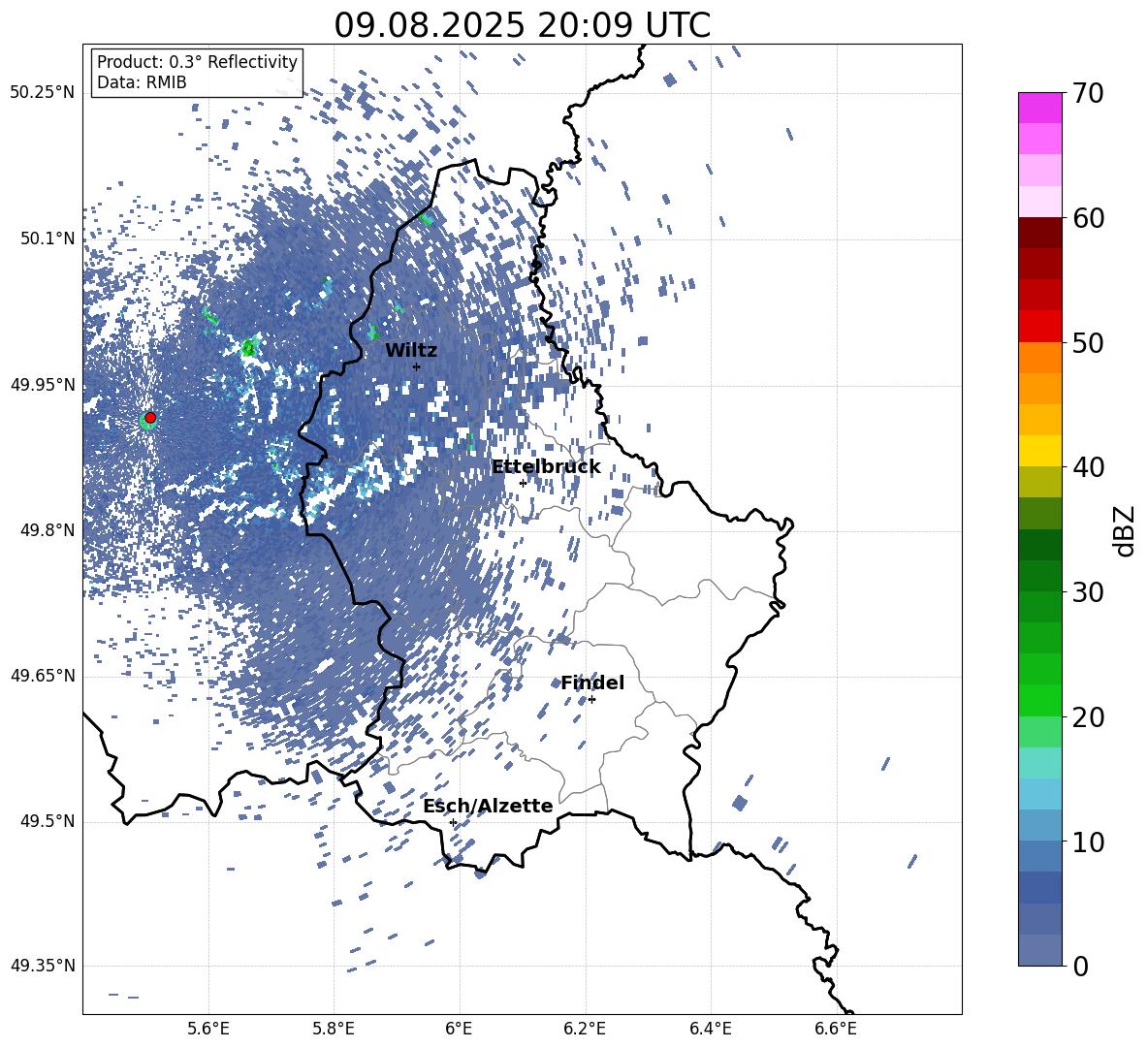Image resolution: width=1148 pixels, height=1048 pixels.
Task: Click the 49.95°N latitude label
Action: coord(43,384)
